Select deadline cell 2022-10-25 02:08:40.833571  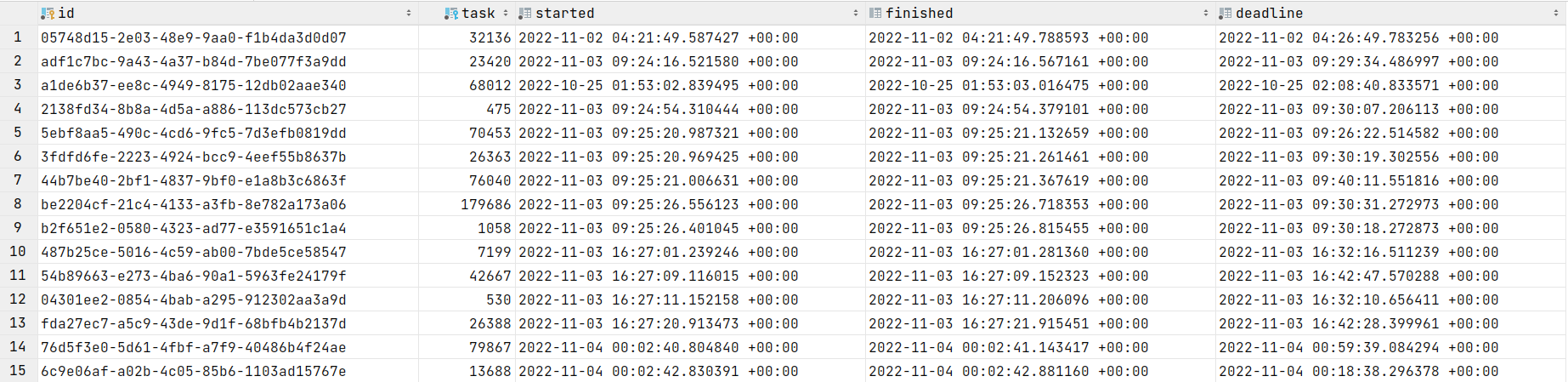(x=1359, y=85)
